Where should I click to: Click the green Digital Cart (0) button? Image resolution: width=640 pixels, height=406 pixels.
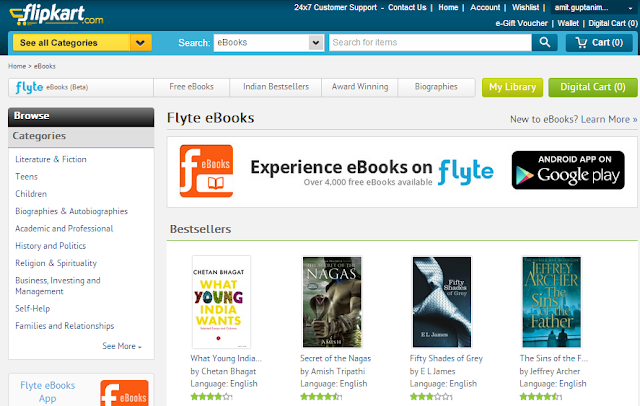pyautogui.click(x=593, y=87)
